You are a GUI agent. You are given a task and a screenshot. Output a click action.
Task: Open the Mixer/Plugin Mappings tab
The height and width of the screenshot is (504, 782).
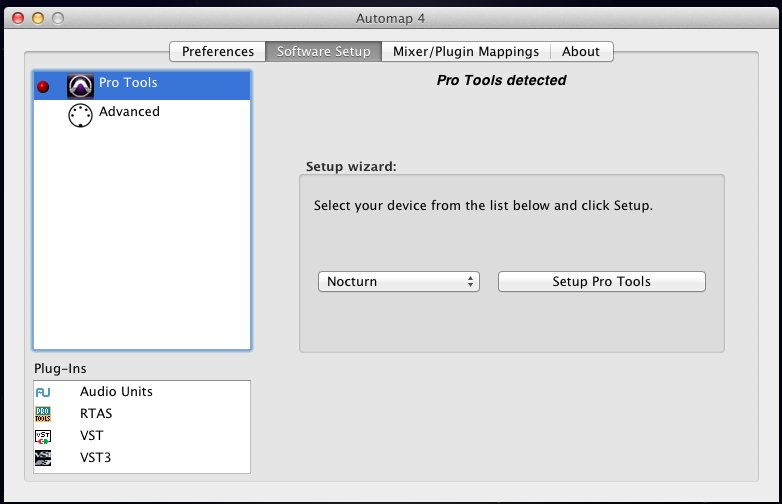coord(465,52)
